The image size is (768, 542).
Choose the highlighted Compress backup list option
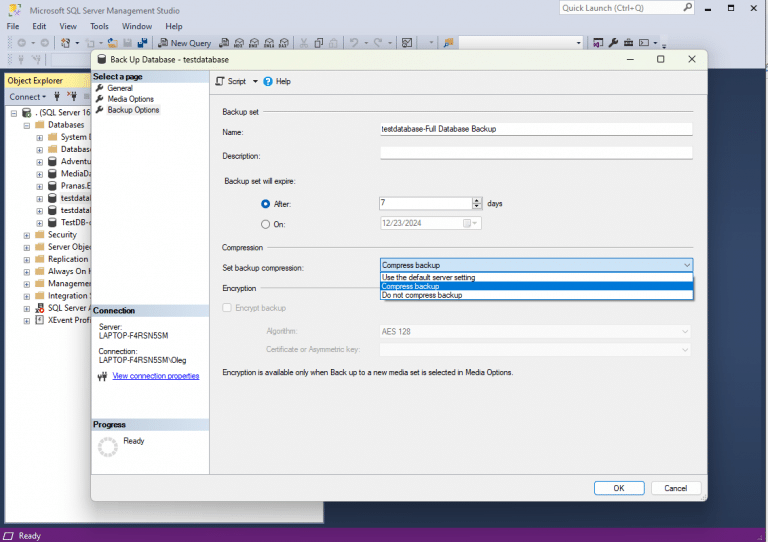[536, 286]
